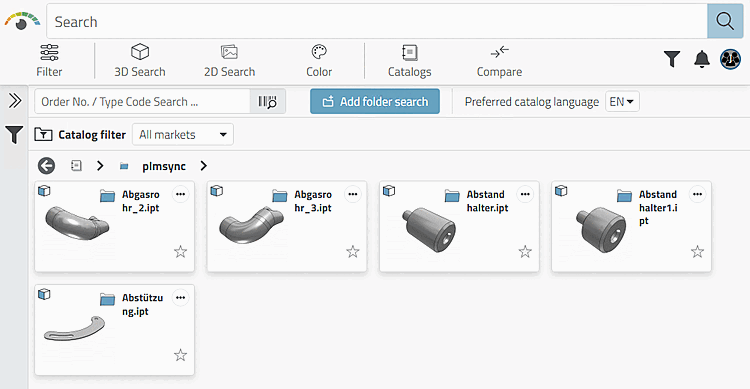The width and height of the screenshot is (750, 389).
Task: Click the catalog root breadcrumb icon
Action: [x=76, y=166]
